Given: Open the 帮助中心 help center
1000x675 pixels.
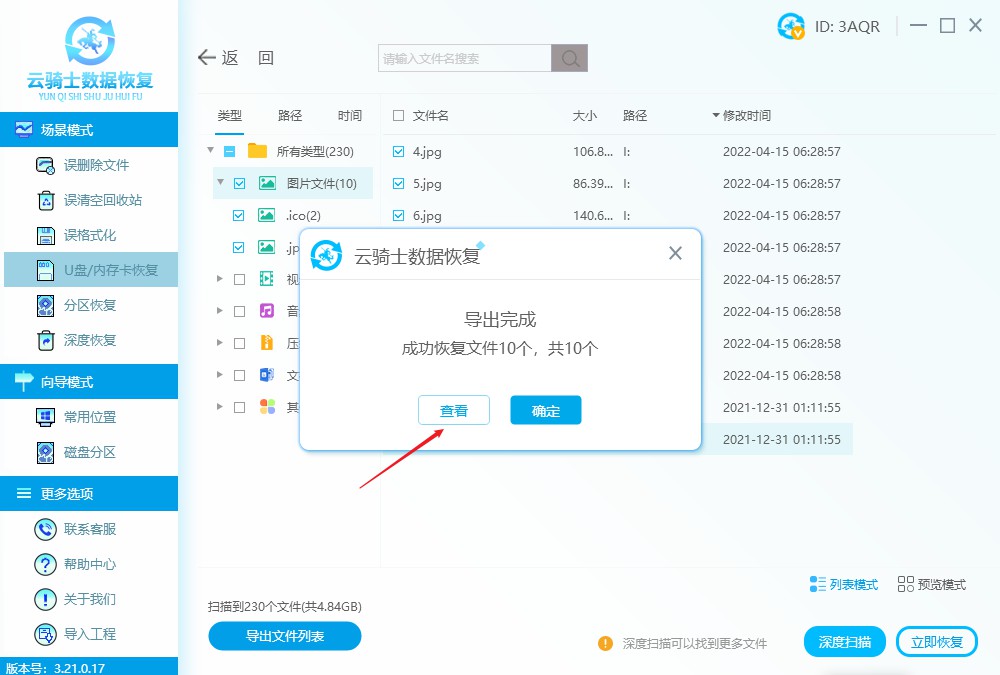Looking at the screenshot, I should pos(90,564).
